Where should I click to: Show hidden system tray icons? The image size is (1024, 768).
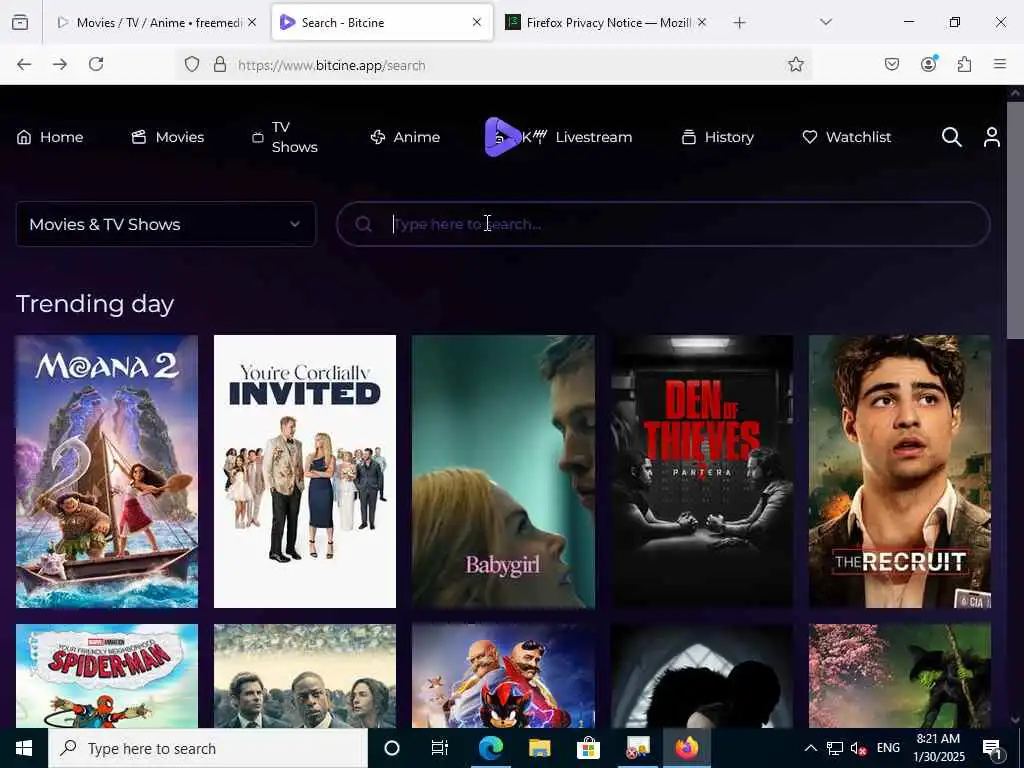810,748
